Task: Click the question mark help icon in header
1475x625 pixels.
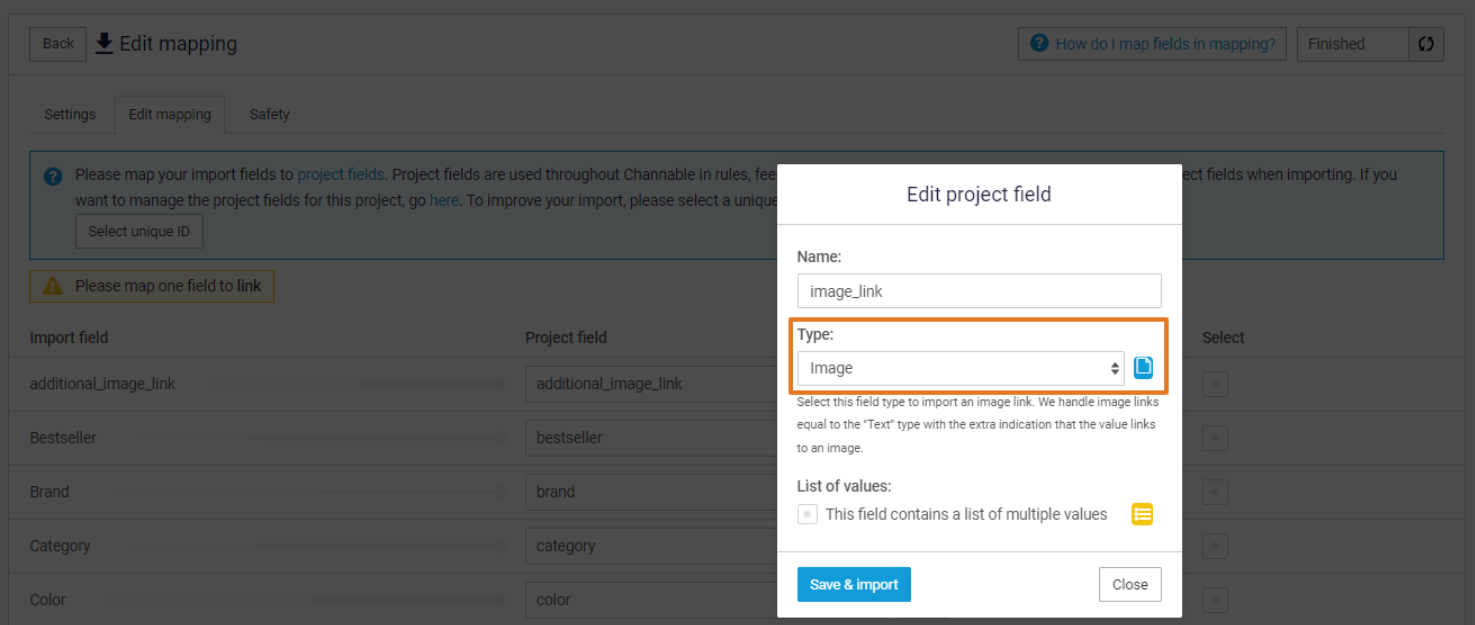Action: [x=1039, y=43]
